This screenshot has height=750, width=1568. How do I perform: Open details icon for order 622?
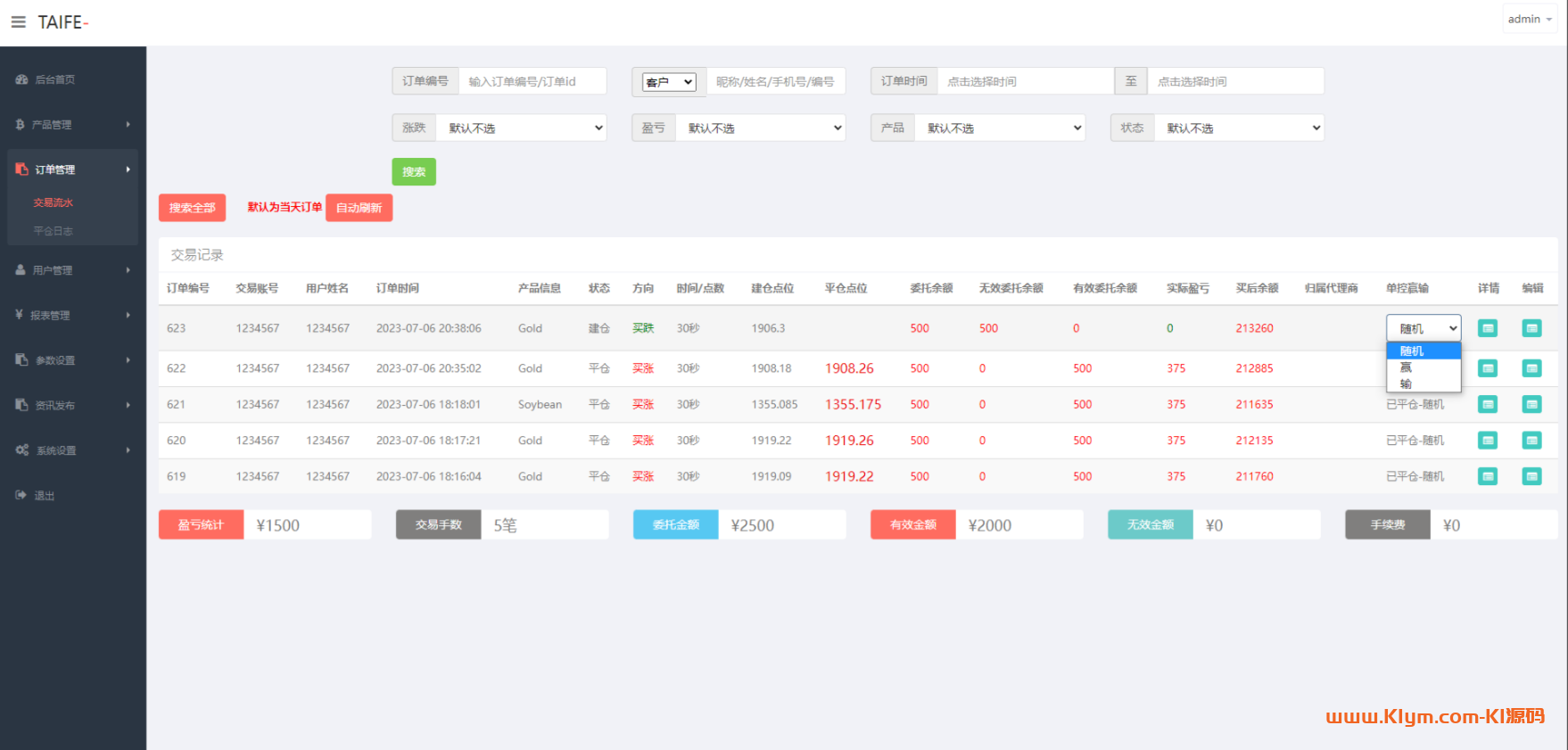(x=1488, y=368)
